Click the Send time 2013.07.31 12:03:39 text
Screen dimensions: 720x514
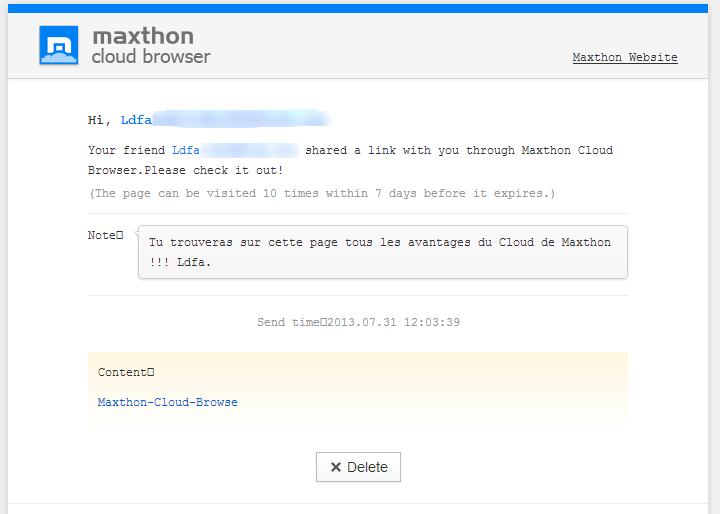(358, 322)
